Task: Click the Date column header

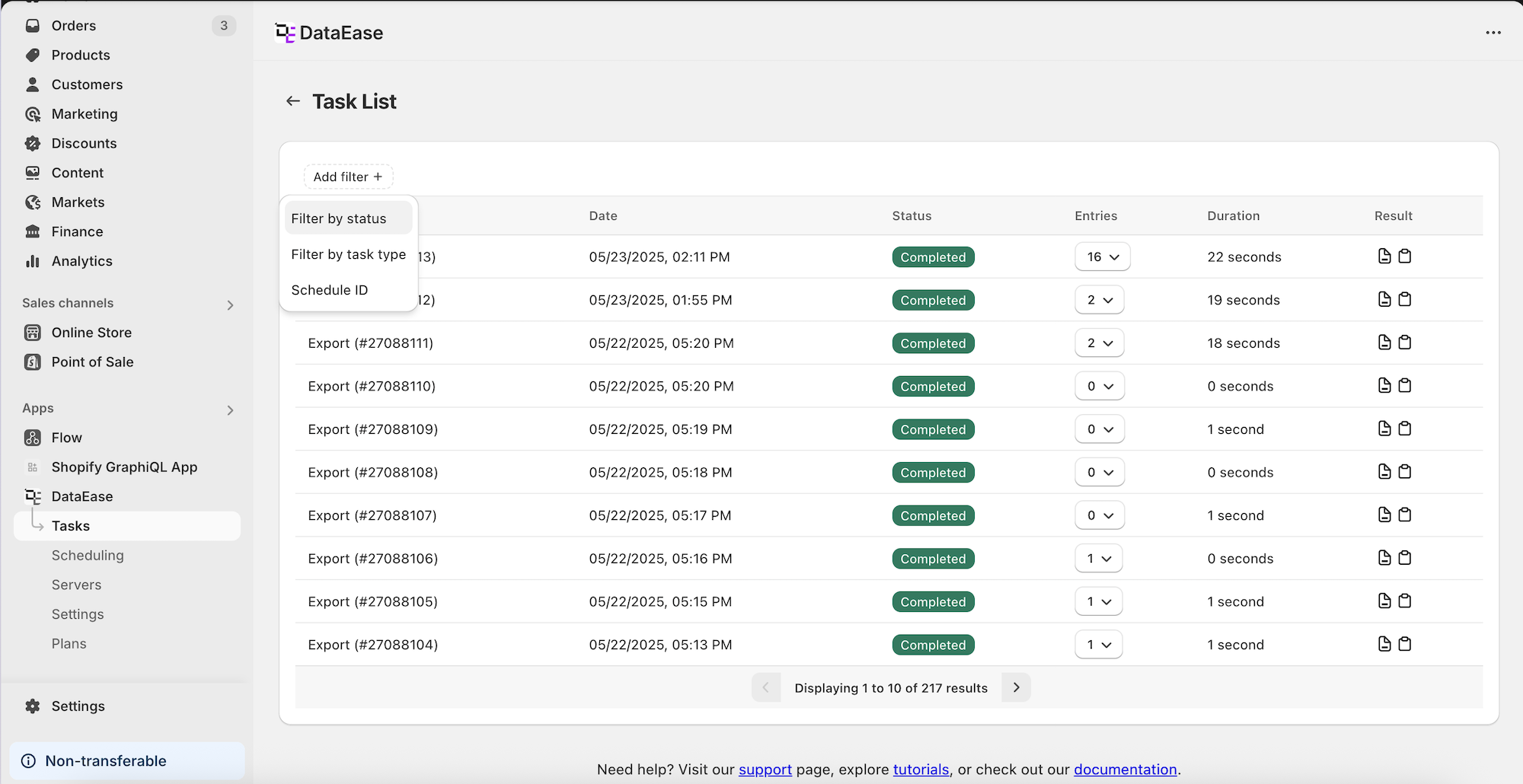Action: tap(603, 216)
